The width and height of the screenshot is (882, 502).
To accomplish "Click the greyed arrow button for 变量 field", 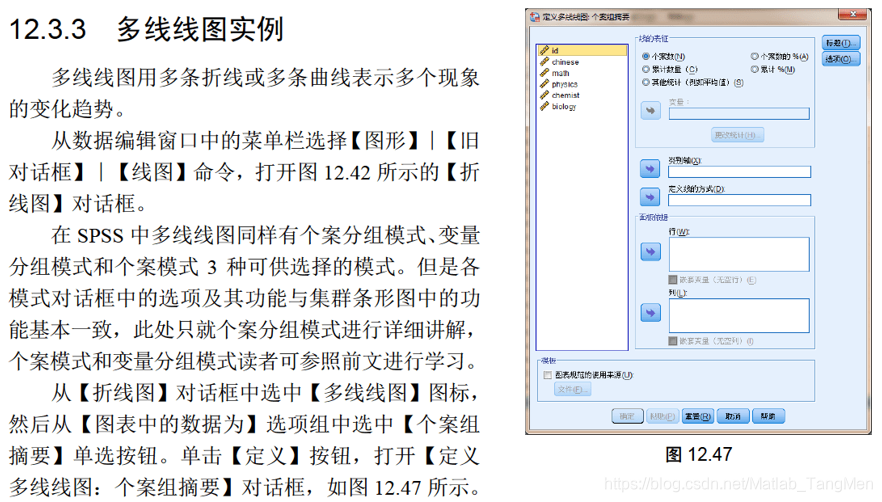I will click(x=650, y=110).
